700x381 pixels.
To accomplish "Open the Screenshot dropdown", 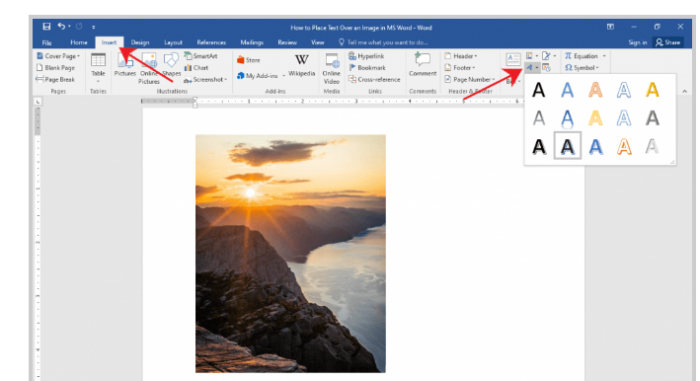I will tap(206, 79).
